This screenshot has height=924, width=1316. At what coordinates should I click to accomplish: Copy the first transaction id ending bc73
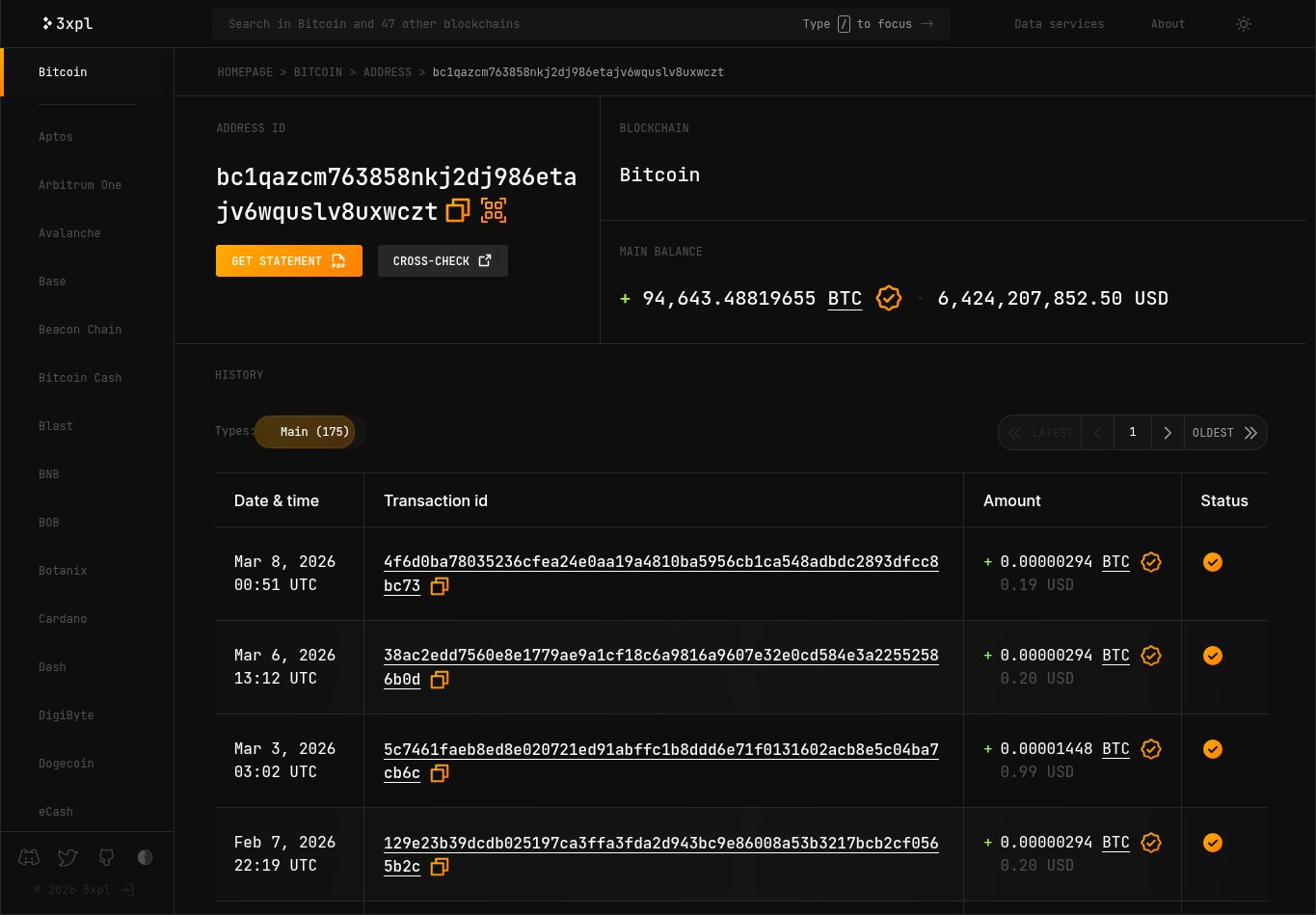click(439, 586)
